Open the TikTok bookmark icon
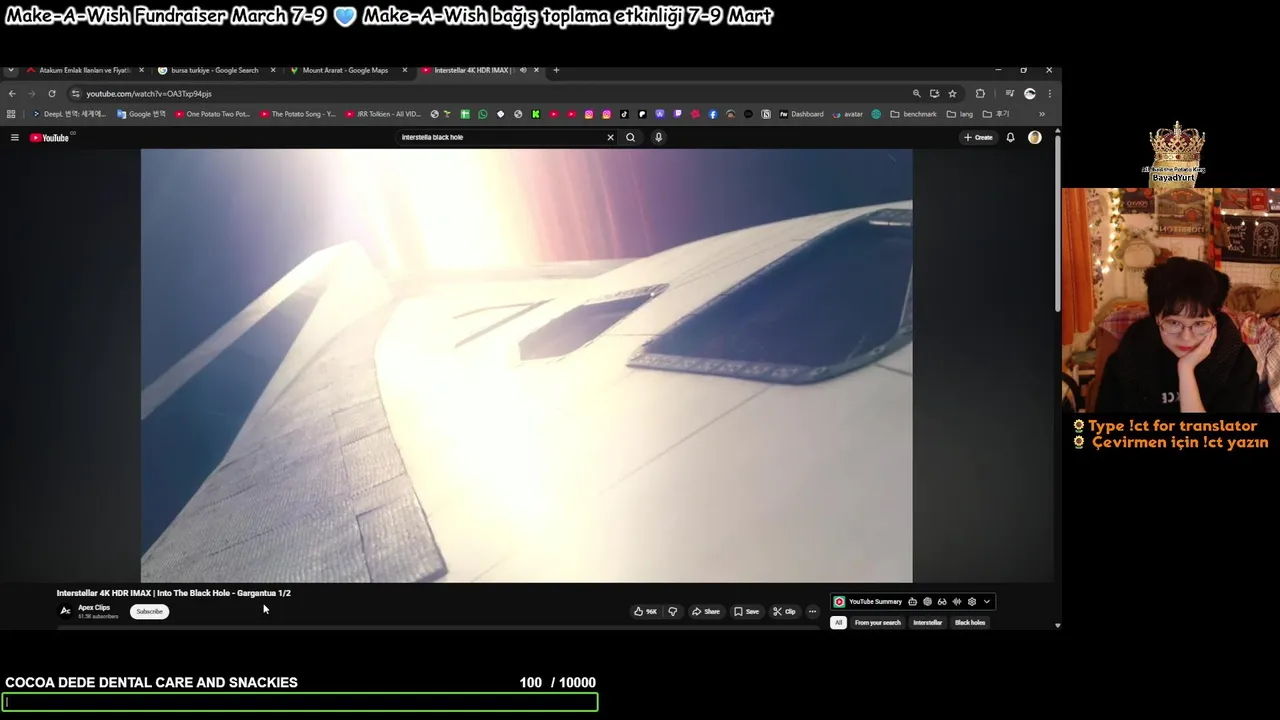 [x=624, y=114]
